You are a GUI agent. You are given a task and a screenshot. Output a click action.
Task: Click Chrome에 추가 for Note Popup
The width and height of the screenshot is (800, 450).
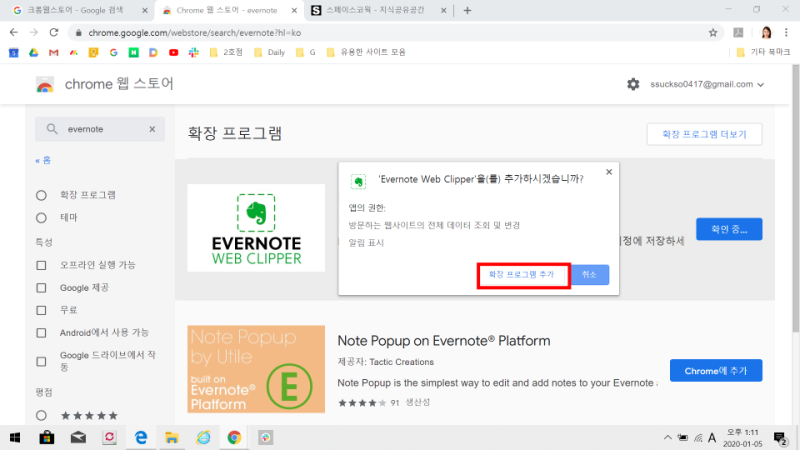point(716,371)
